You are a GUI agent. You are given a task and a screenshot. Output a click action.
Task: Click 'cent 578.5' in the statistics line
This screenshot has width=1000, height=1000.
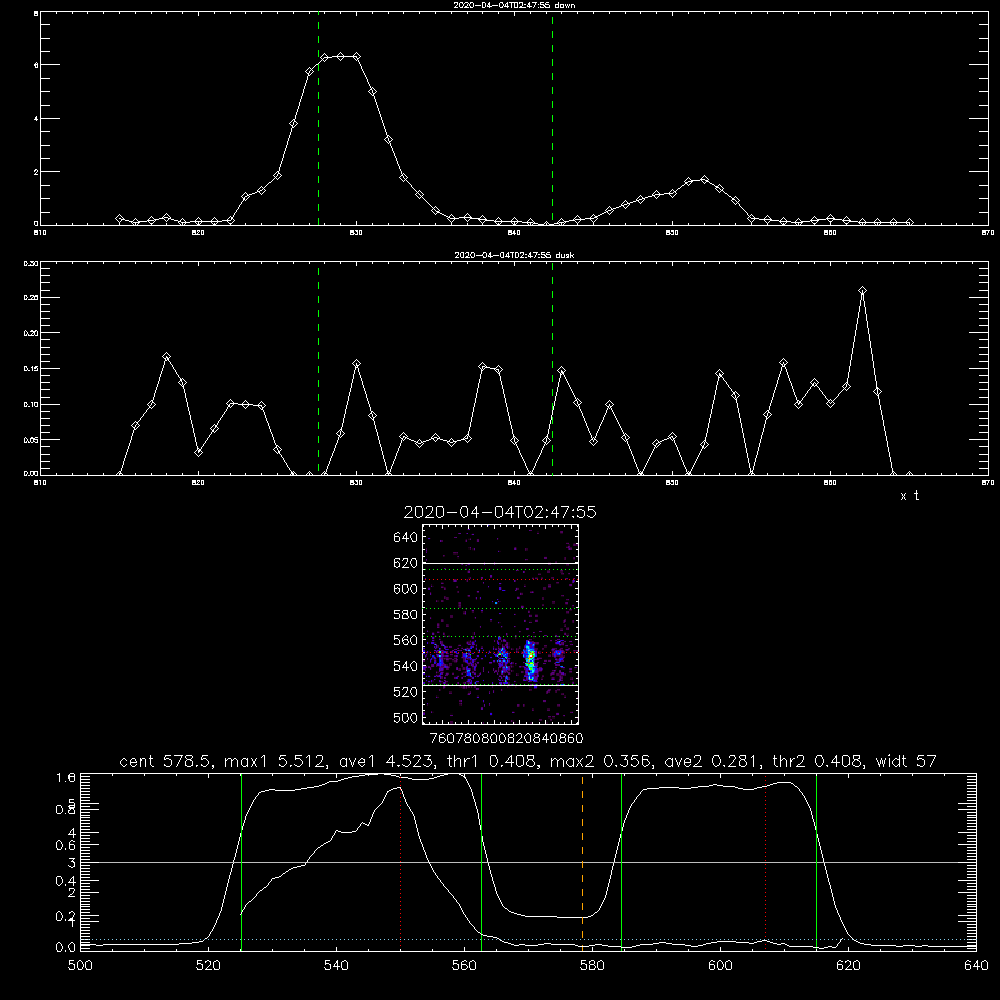point(166,761)
